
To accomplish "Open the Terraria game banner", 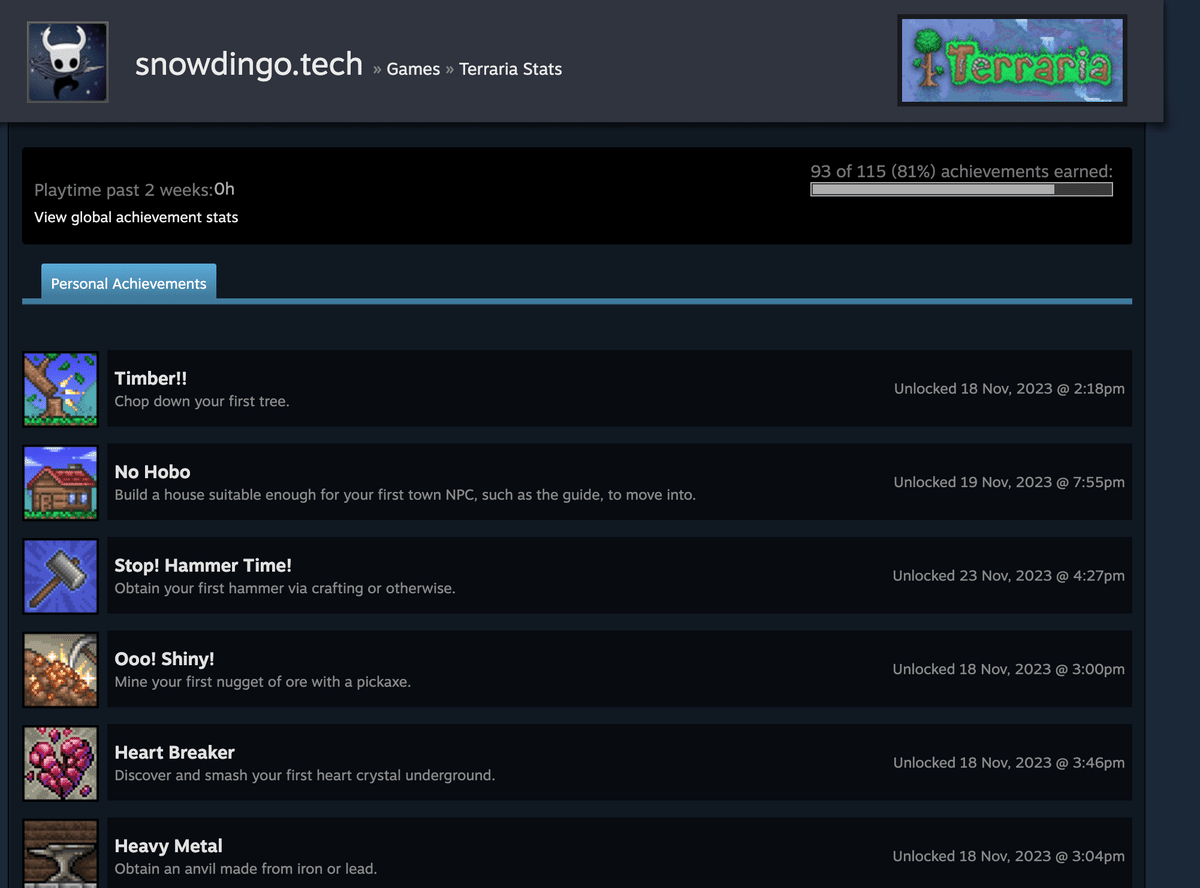I will [1011, 62].
